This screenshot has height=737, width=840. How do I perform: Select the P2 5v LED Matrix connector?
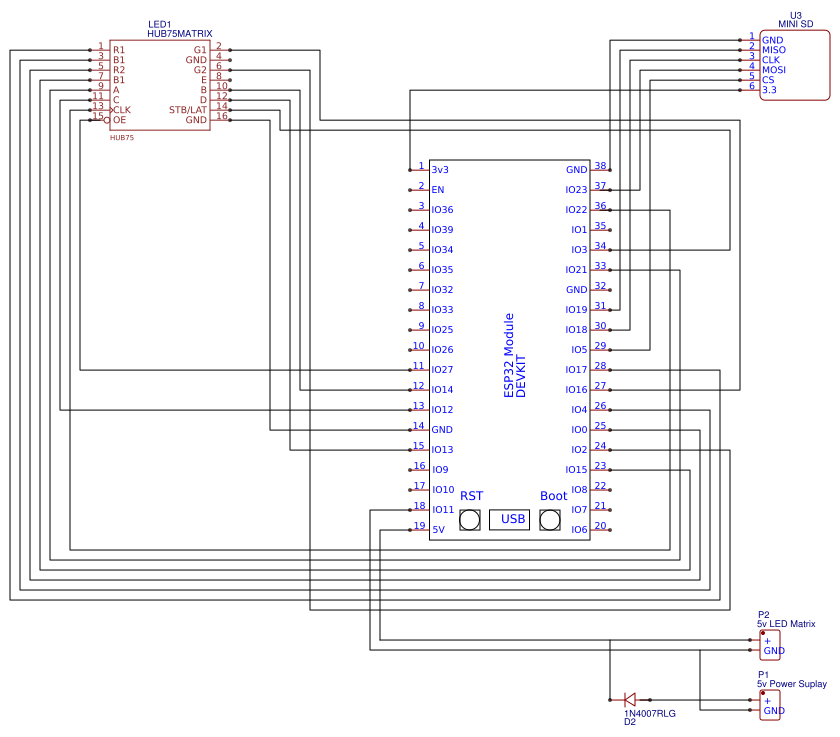(770, 645)
